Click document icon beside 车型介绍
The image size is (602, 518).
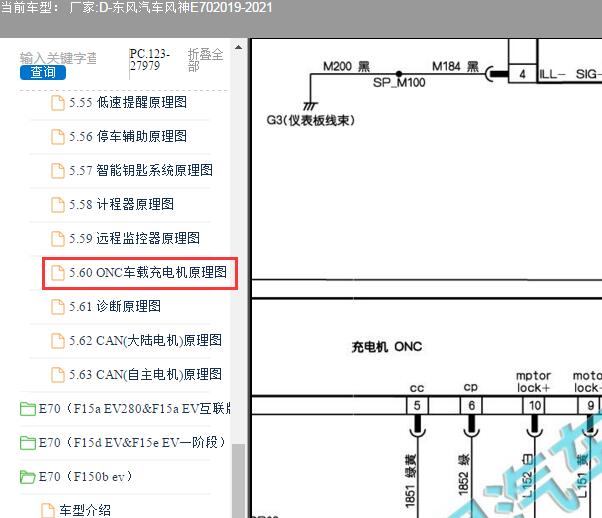click(48, 511)
